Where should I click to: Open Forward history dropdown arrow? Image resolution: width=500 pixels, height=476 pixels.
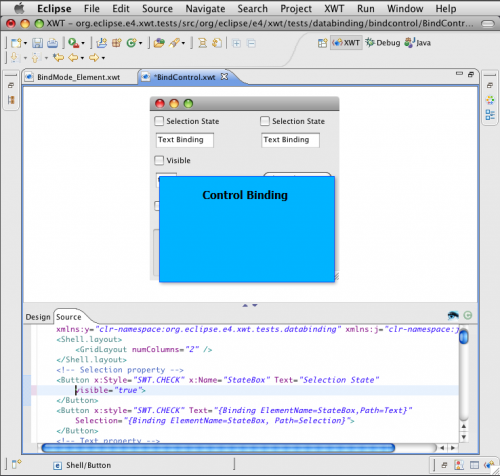(103, 58)
